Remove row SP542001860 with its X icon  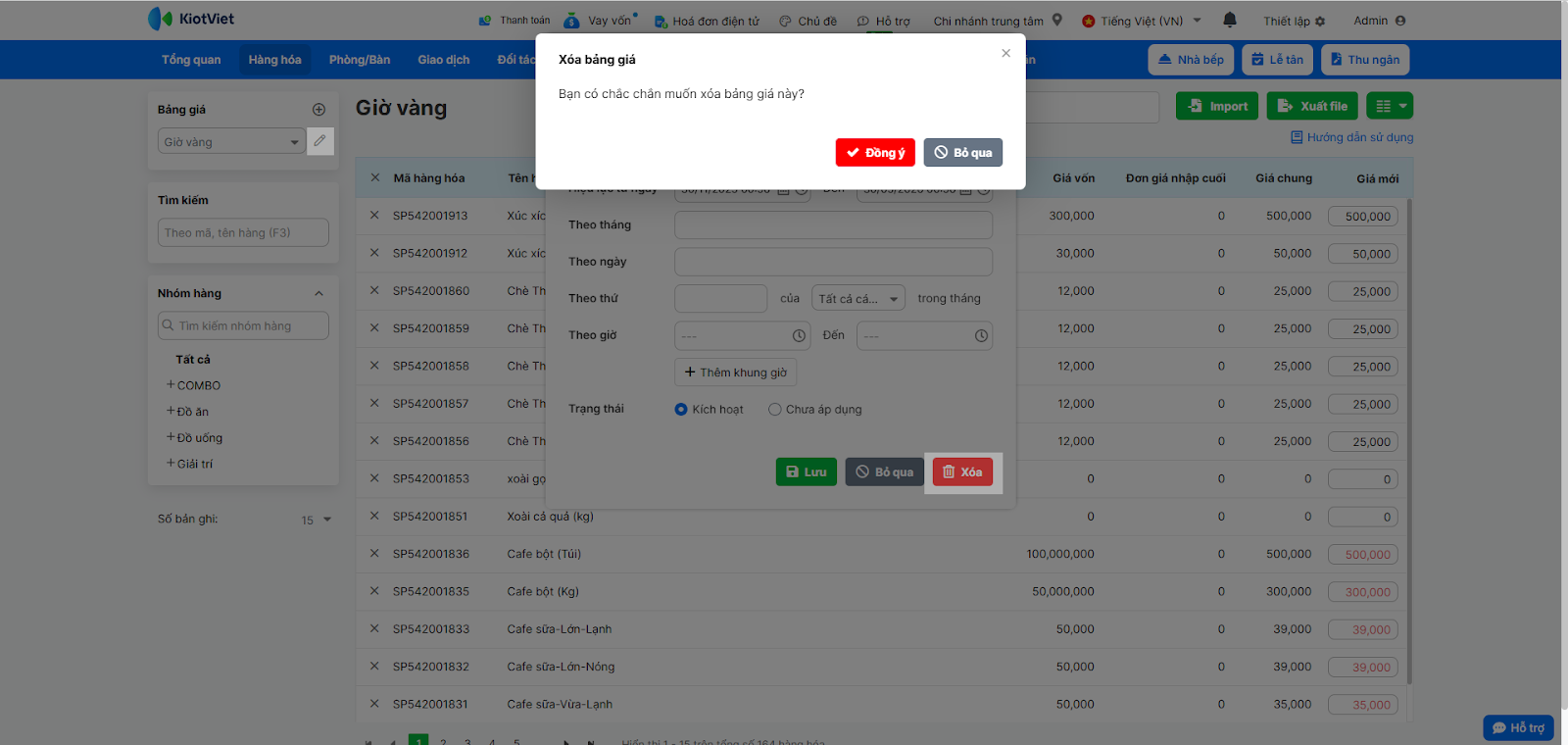[x=374, y=290]
